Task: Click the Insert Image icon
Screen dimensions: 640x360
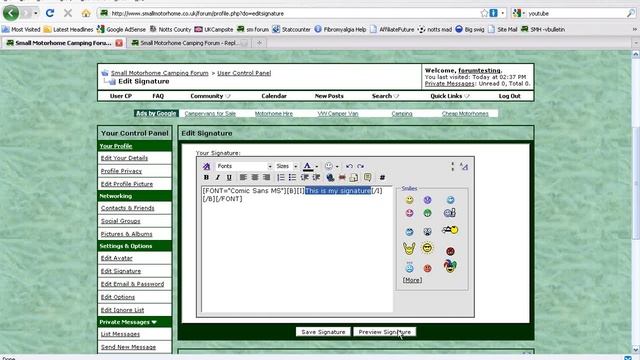Action: pyautogui.click(x=354, y=177)
